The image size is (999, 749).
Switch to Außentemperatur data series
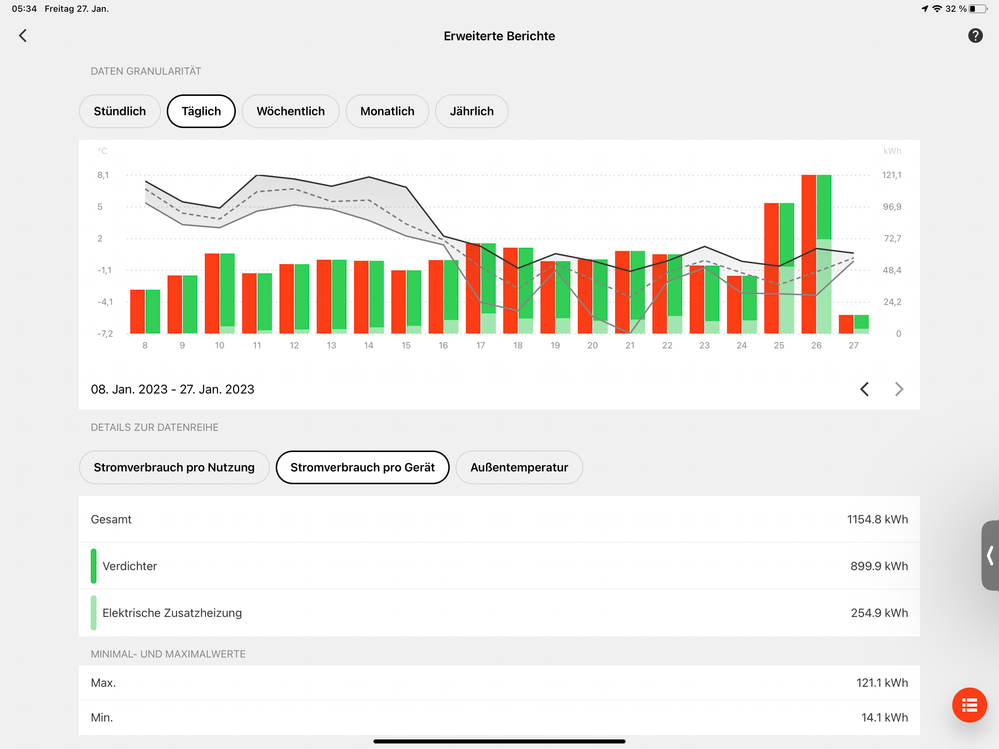tap(519, 467)
